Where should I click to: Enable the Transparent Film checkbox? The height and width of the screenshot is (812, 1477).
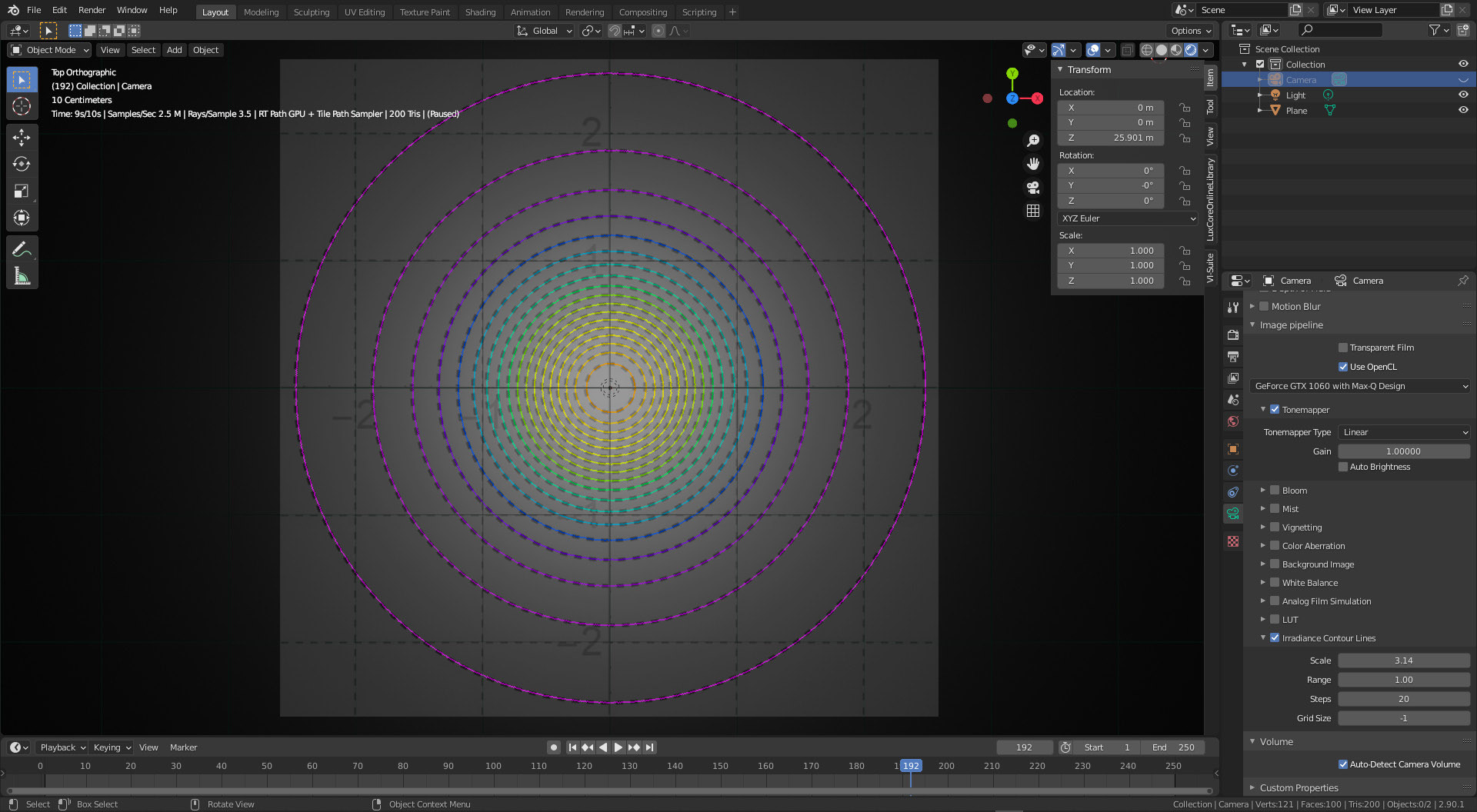[x=1343, y=348]
